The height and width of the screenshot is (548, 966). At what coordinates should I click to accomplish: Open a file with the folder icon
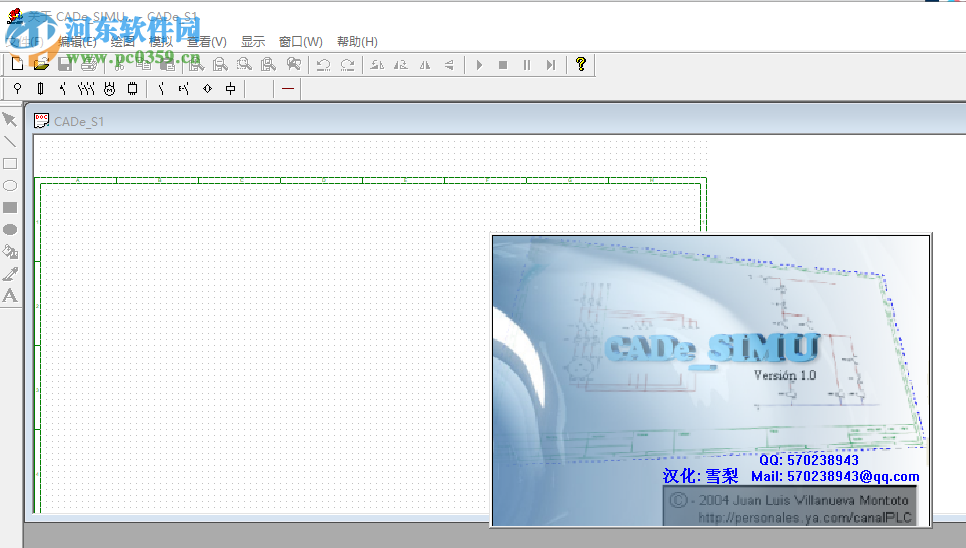pyautogui.click(x=41, y=64)
